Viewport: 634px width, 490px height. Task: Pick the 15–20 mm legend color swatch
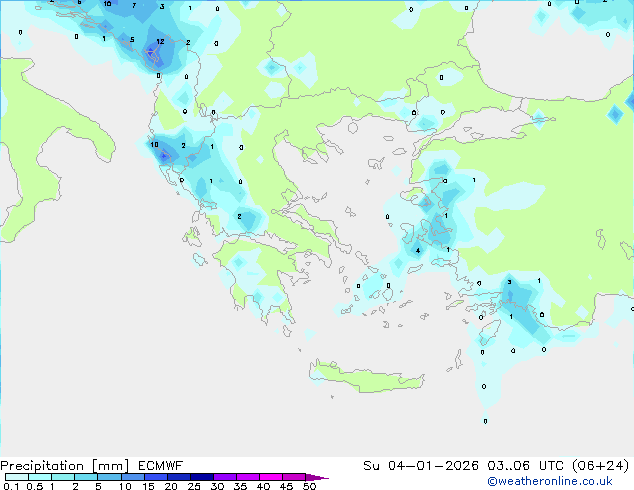[x=156, y=477]
